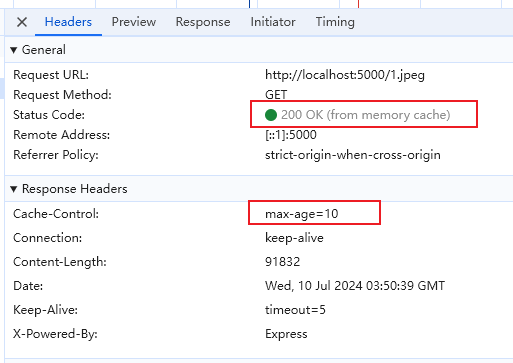Close the request details panel
This screenshot has width=513, height=363.
22,22
